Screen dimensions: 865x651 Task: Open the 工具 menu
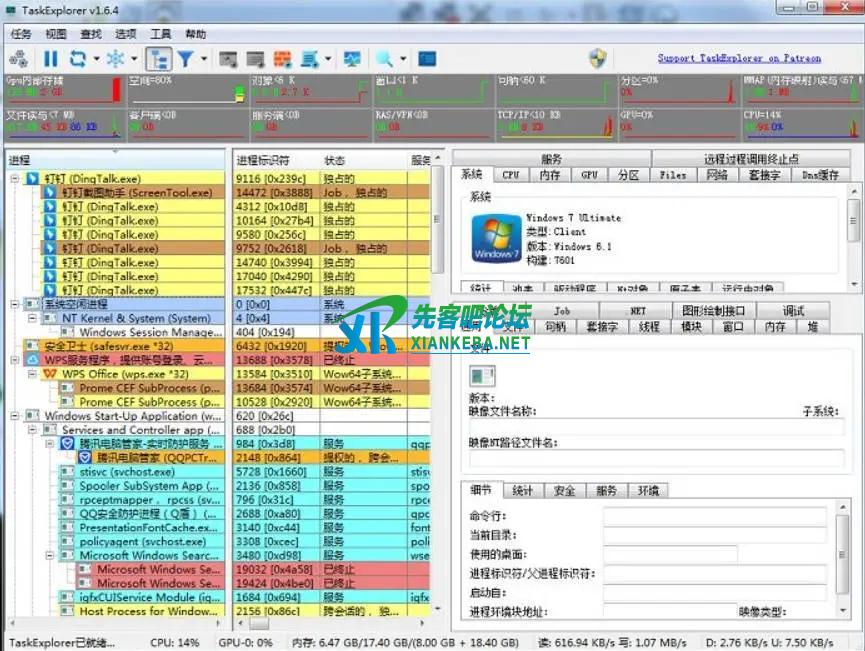pyautogui.click(x=160, y=33)
